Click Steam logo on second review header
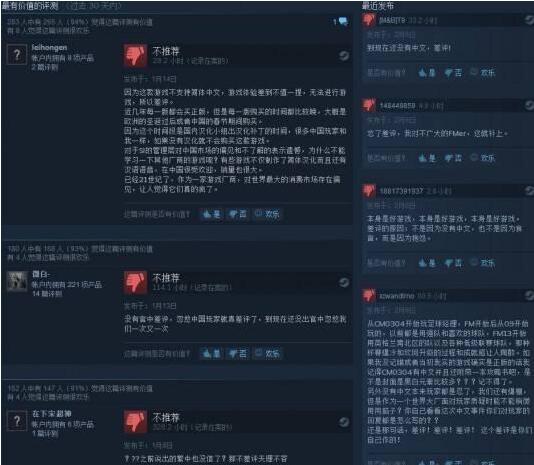 [344, 282]
